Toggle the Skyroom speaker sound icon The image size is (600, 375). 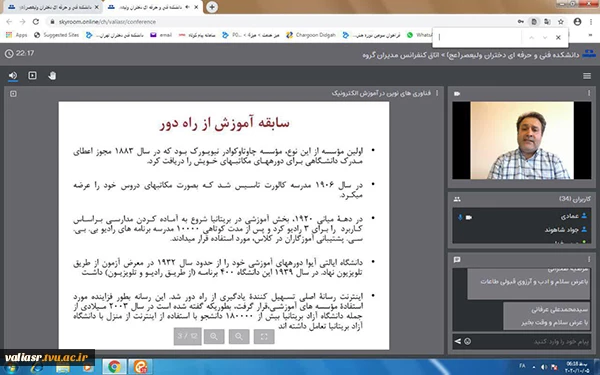(13, 76)
